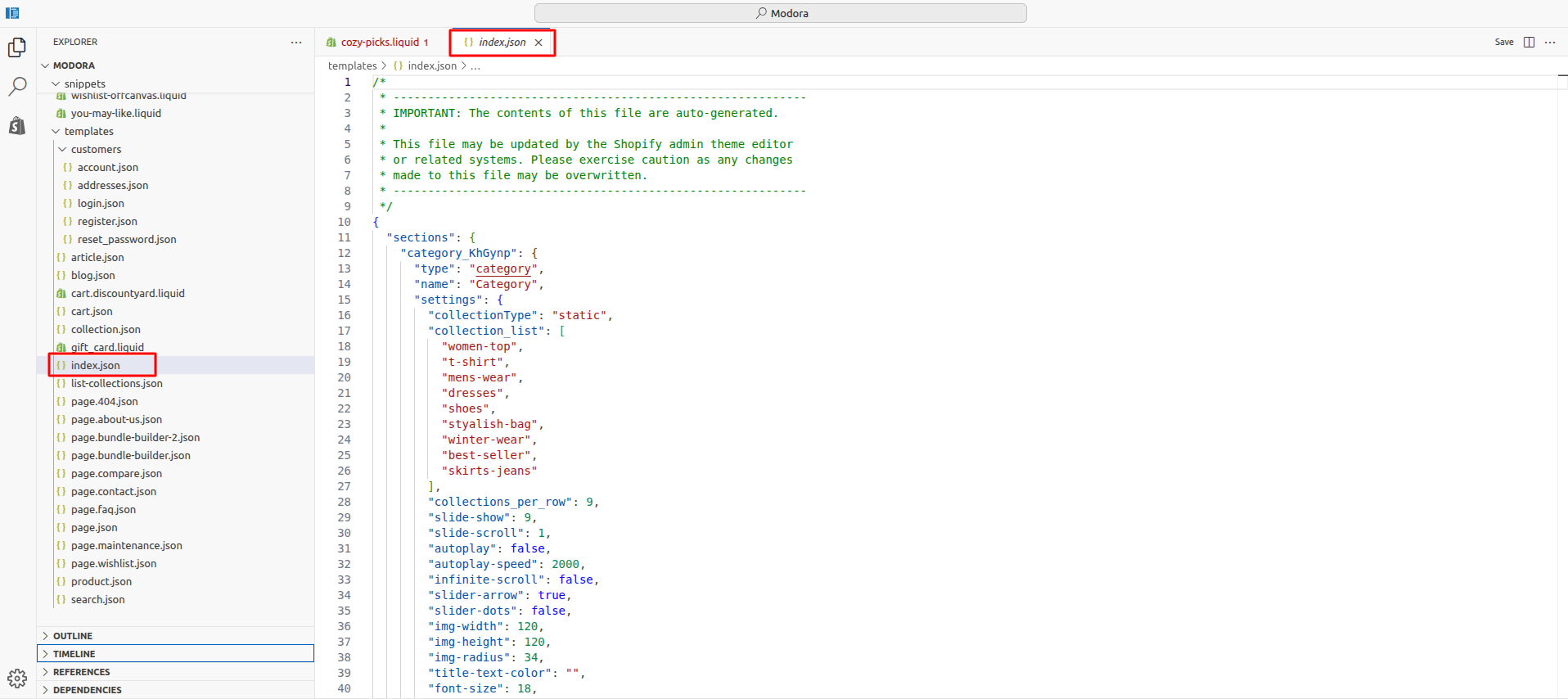Open the Explorer view icon in activity bar

[x=17, y=47]
